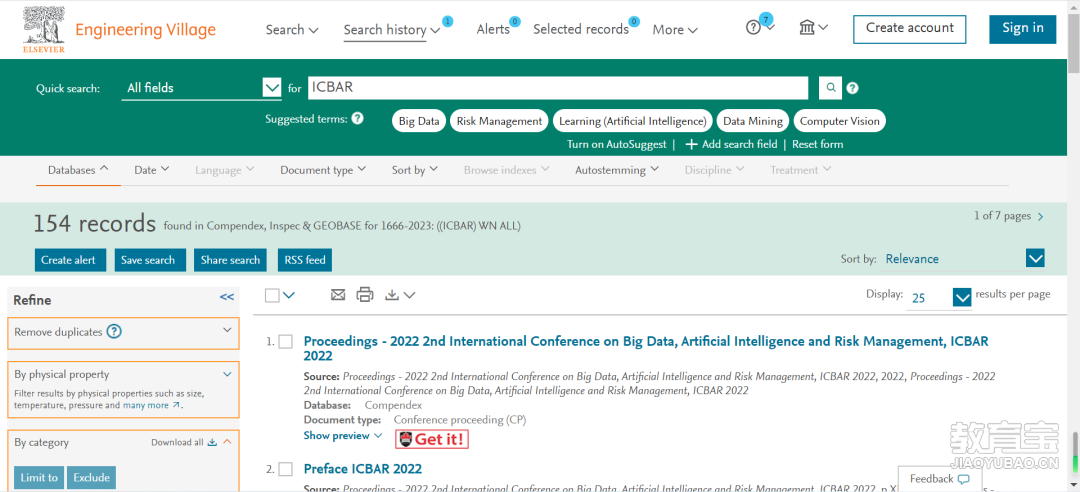
Task: Select Learning (Artificial Intelligence) suggested term
Action: [632, 121]
